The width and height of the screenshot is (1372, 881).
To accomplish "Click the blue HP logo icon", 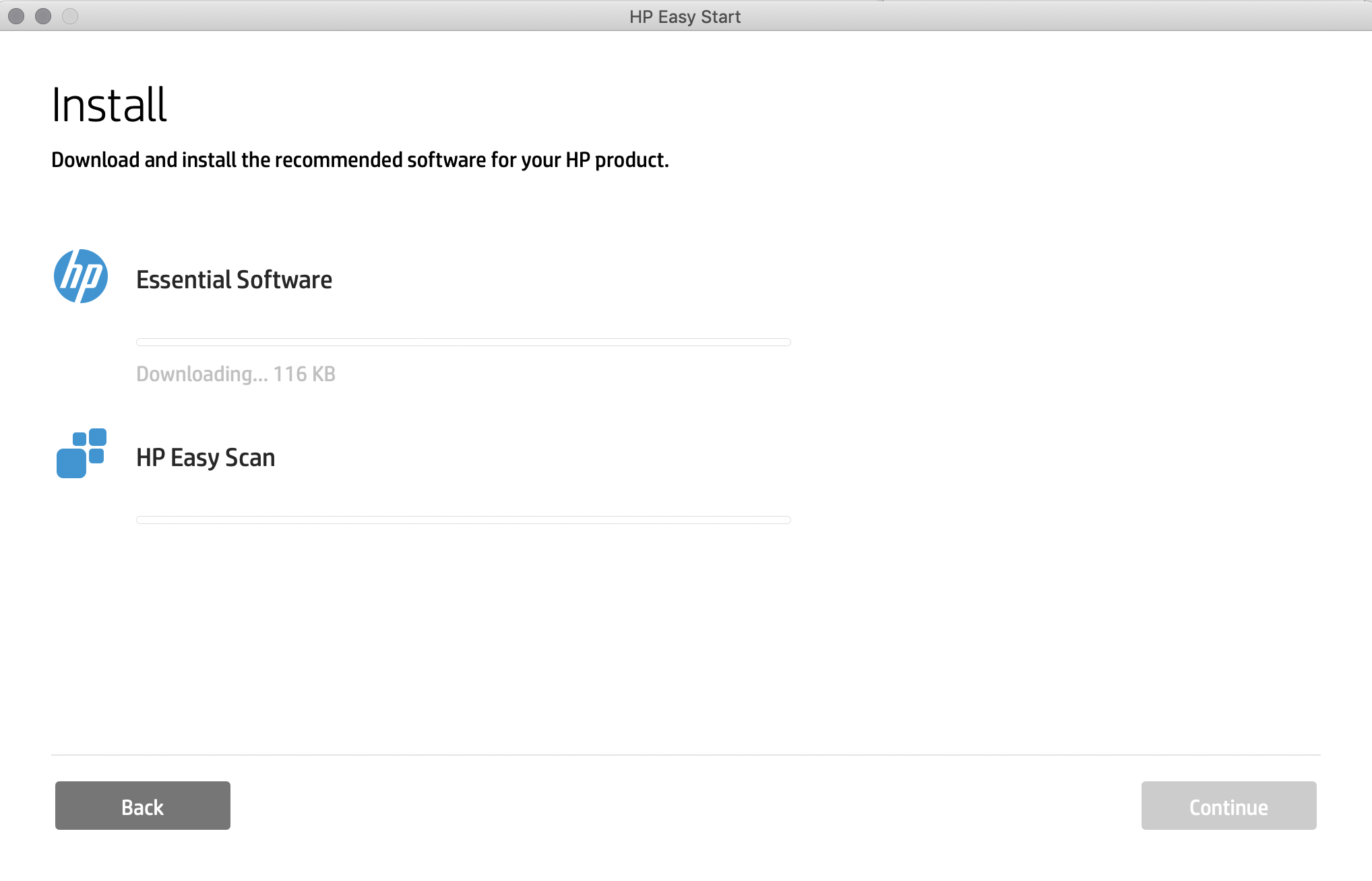I will pyautogui.click(x=81, y=276).
